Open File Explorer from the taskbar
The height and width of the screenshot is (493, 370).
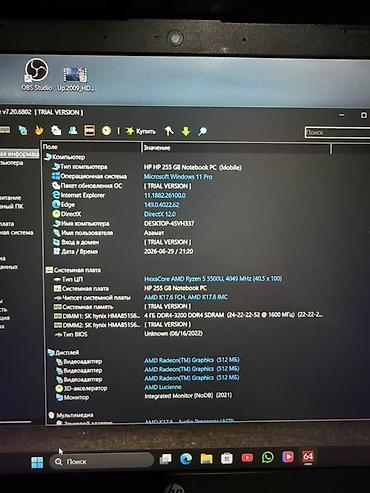[206, 459]
